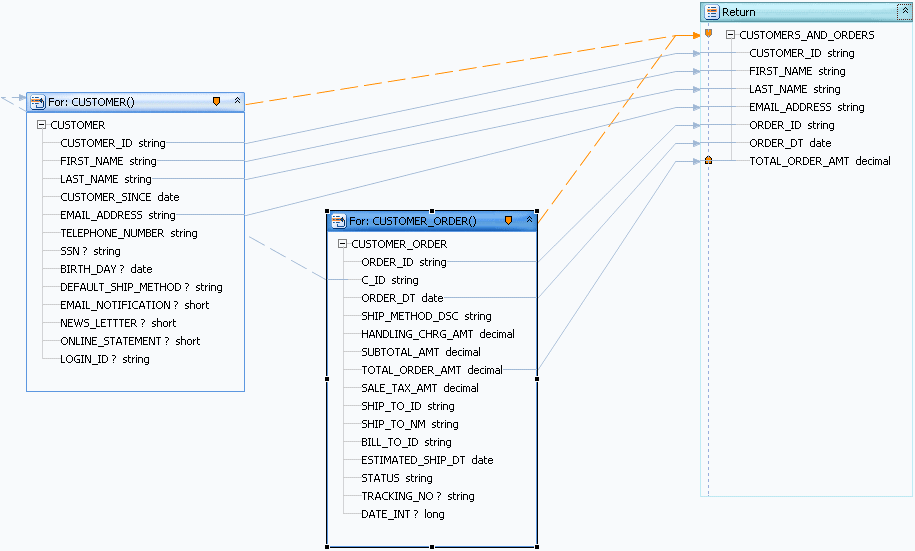Image resolution: width=915 pixels, height=551 pixels.
Task: Select TRACKING_NO ? string element
Action: [x=418, y=497]
